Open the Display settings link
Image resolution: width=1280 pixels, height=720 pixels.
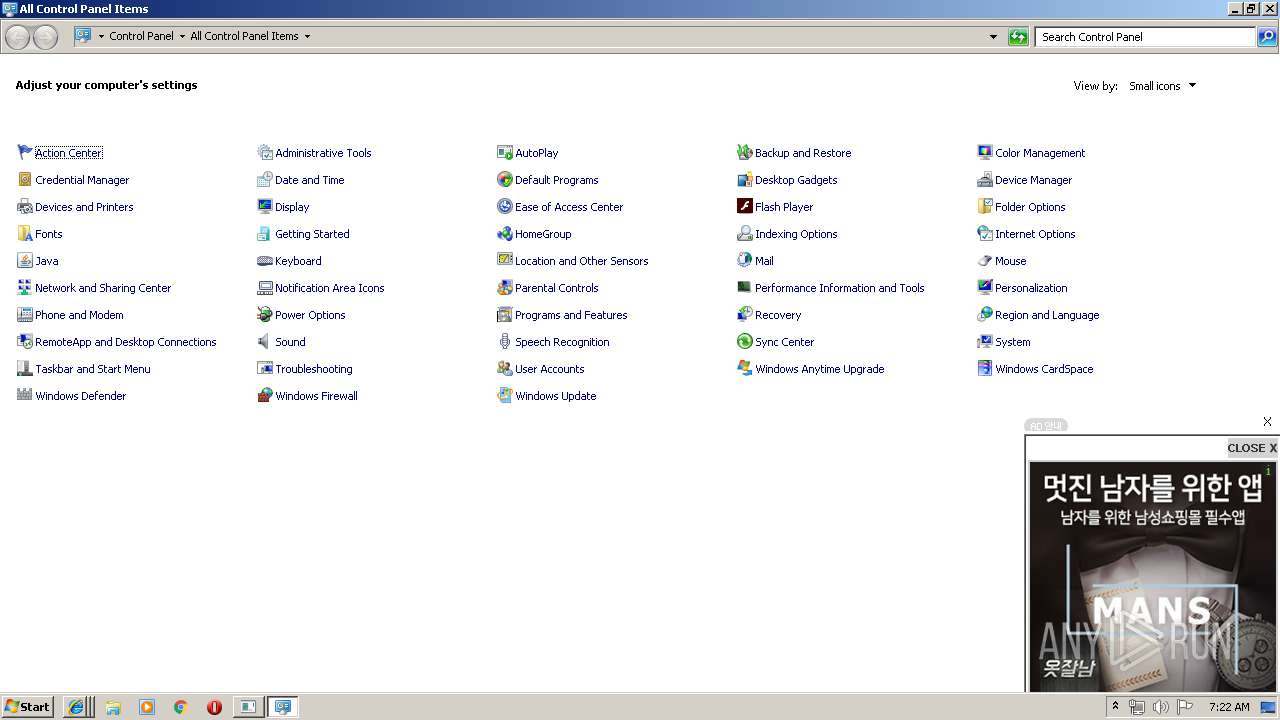coord(292,207)
